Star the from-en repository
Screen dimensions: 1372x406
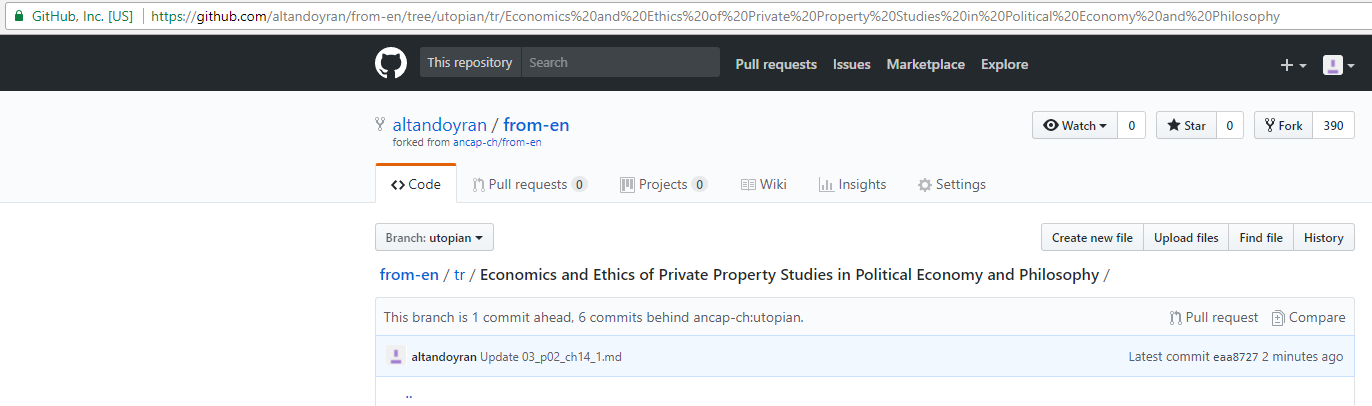(1186, 125)
